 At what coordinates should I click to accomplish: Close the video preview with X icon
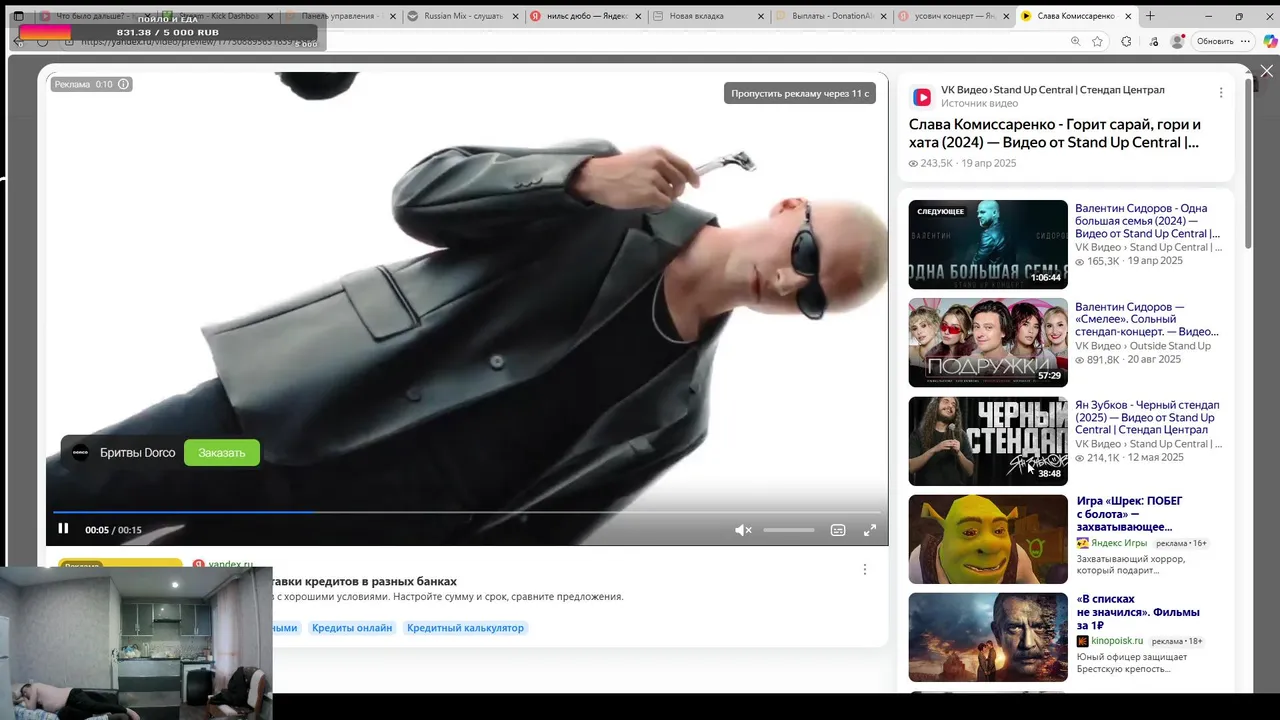coord(1266,71)
